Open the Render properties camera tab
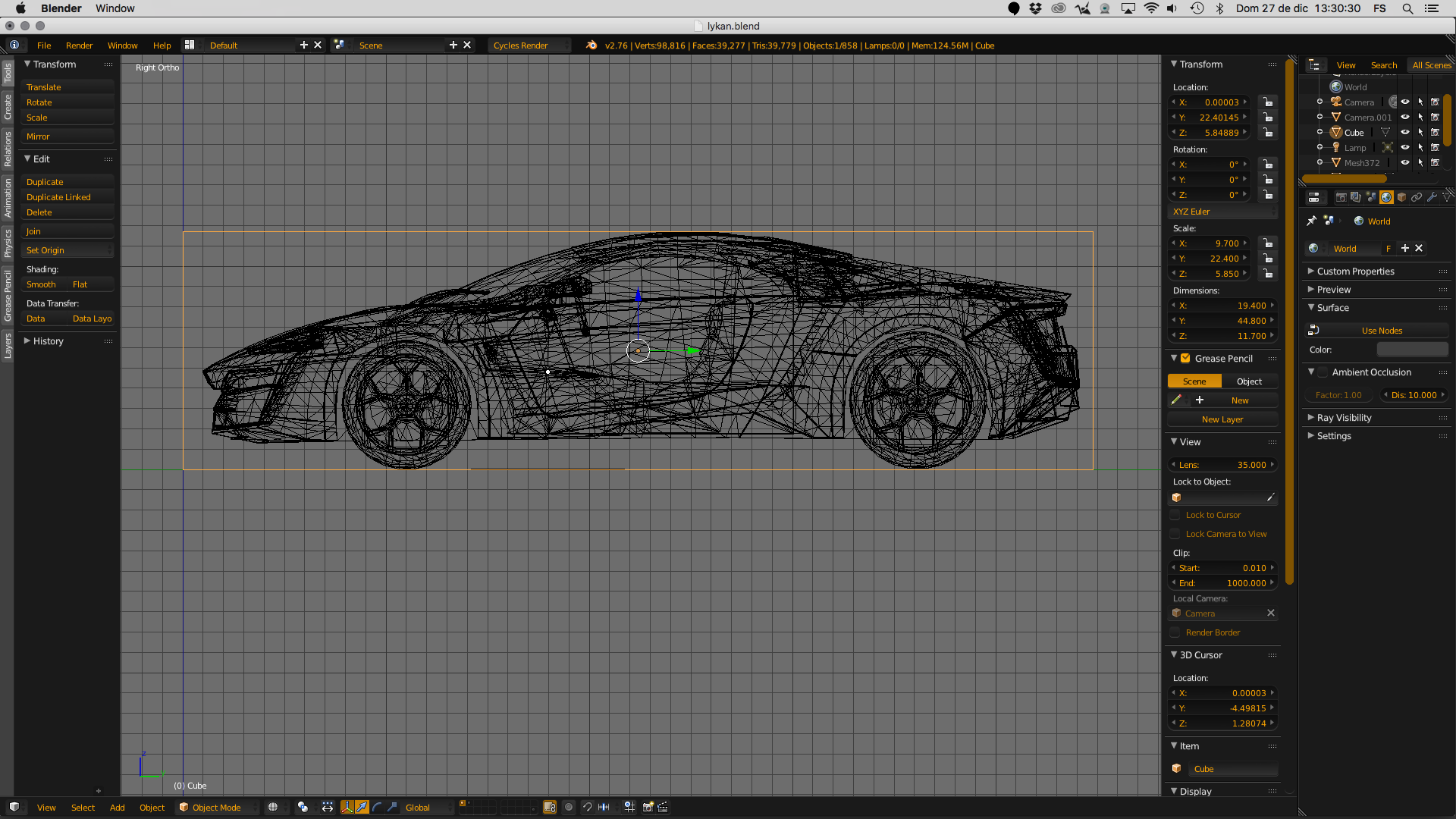 click(x=1341, y=197)
